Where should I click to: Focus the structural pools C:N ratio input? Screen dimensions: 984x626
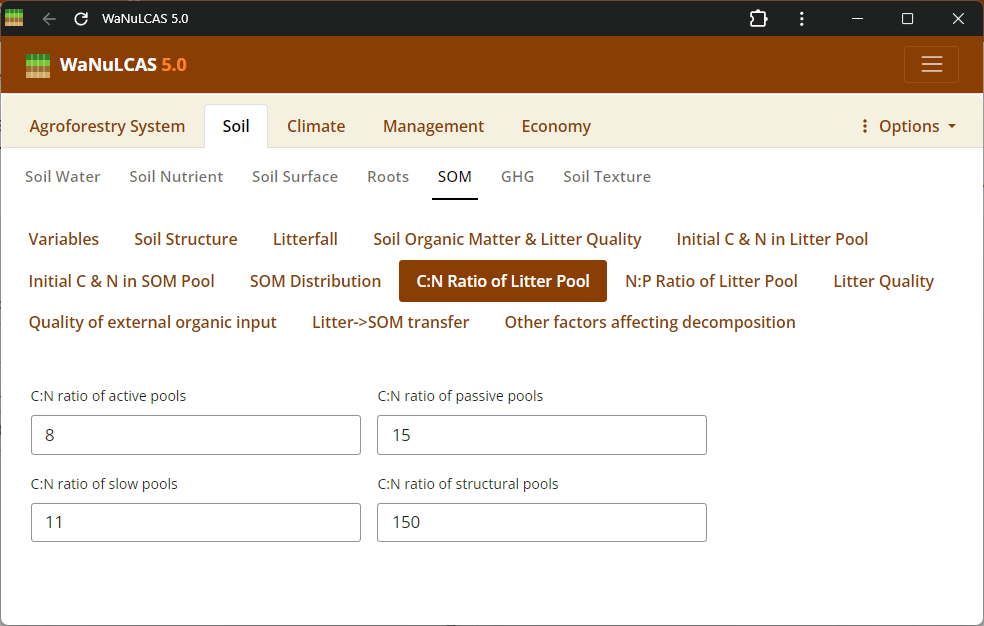coord(541,522)
